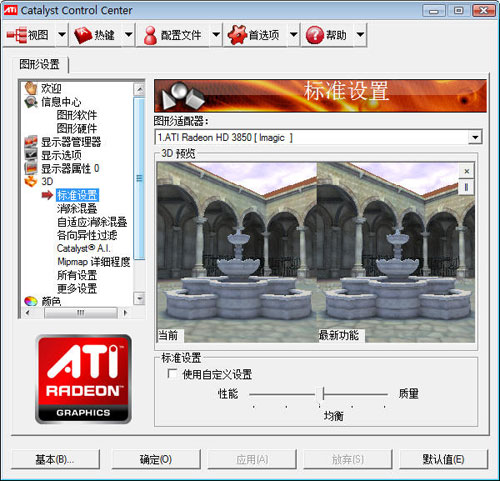The image size is (500, 481).
Task: Click the 颜色 color wheel icon
Action: [x=31, y=301]
